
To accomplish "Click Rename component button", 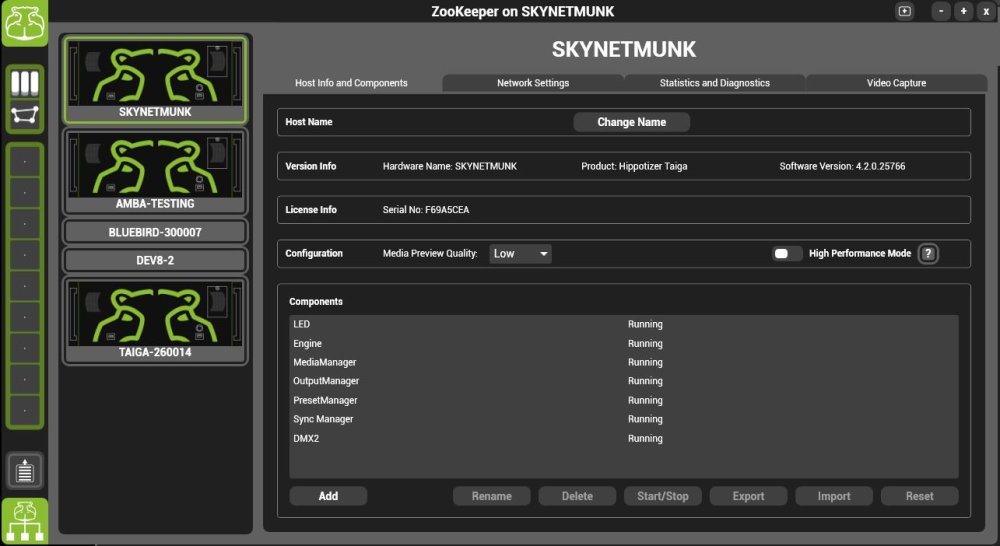I will pyautogui.click(x=492, y=496).
